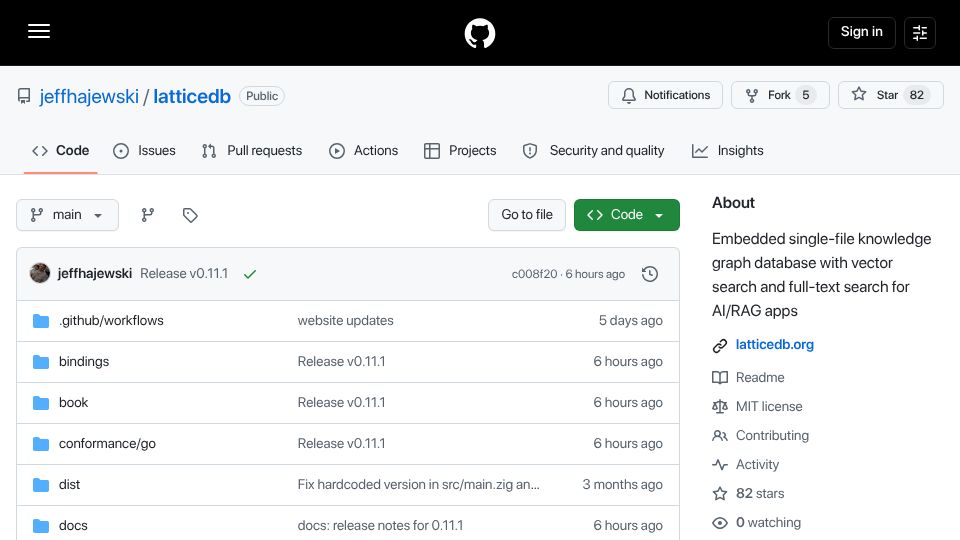The height and width of the screenshot is (540, 960).
Task: View tags via the tag icon
Action: click(190, 215)
